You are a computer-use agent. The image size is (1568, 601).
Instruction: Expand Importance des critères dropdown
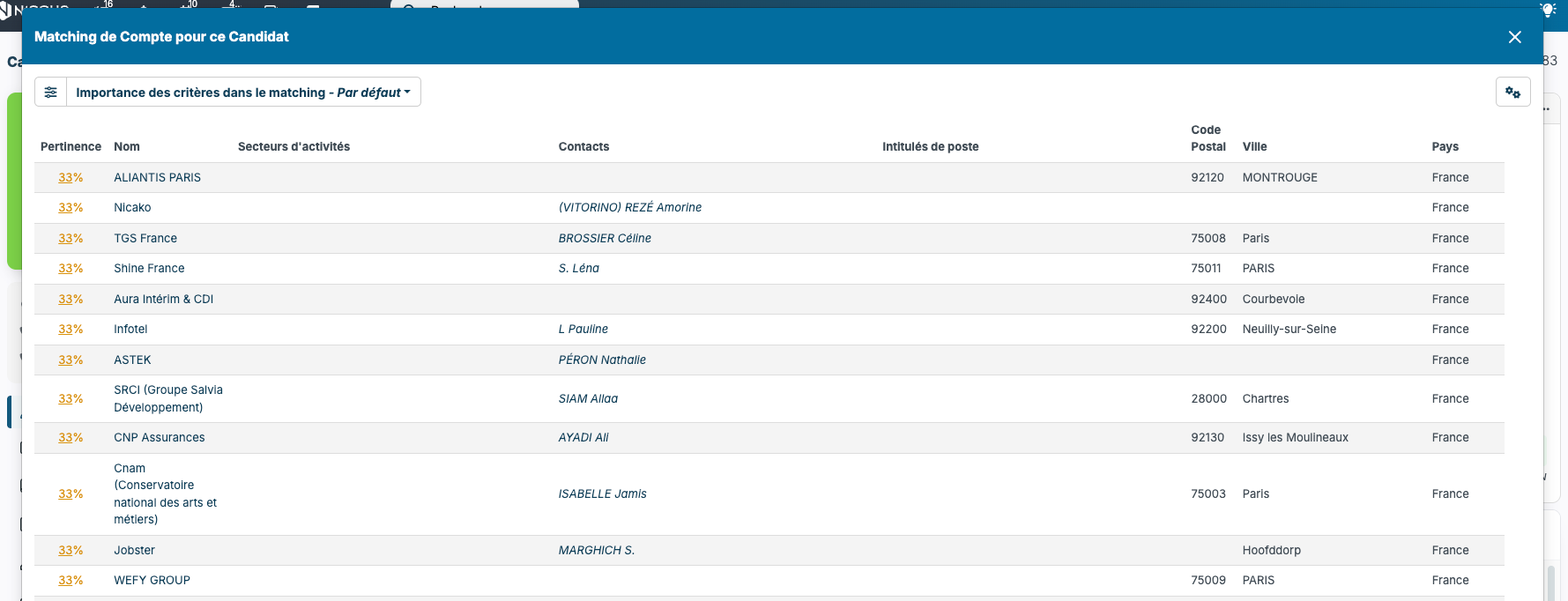(x=243, y=92)
